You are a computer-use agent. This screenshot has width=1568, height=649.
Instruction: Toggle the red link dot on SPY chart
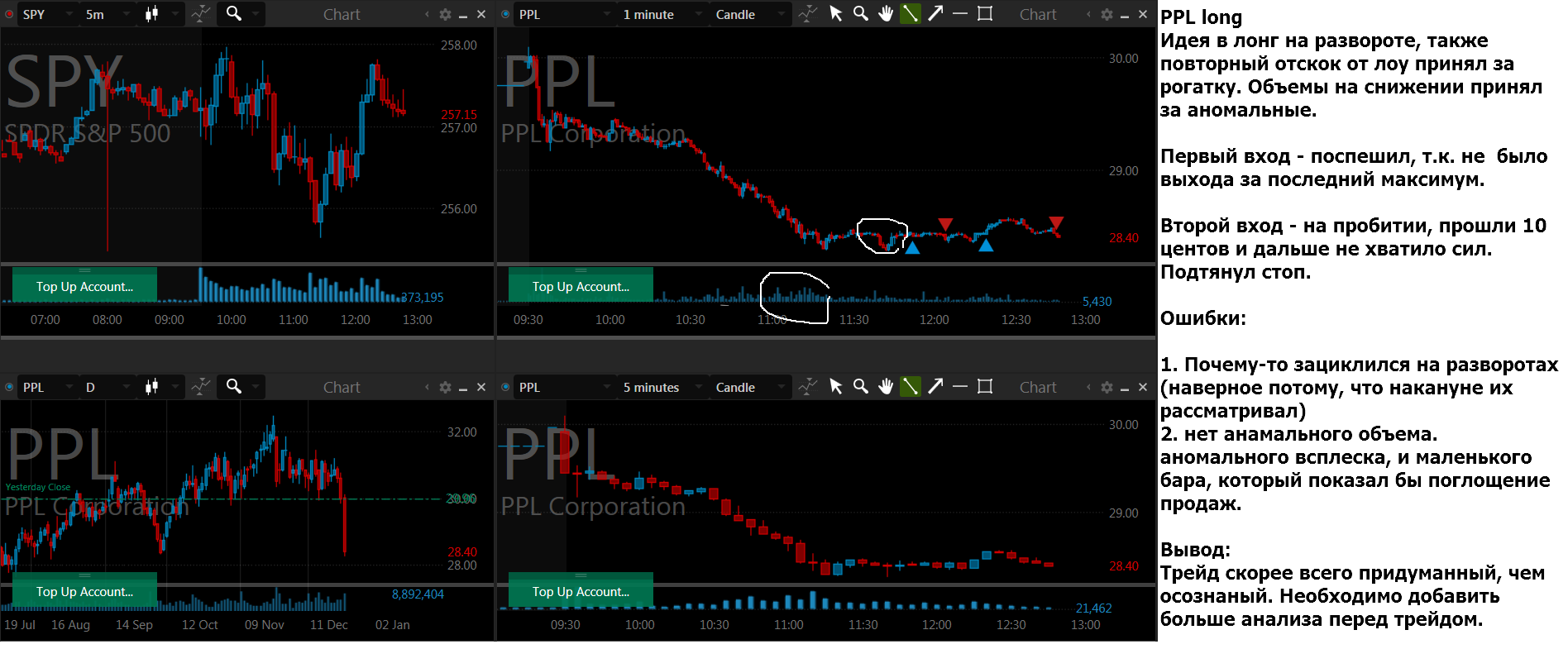tap(9, 14)
